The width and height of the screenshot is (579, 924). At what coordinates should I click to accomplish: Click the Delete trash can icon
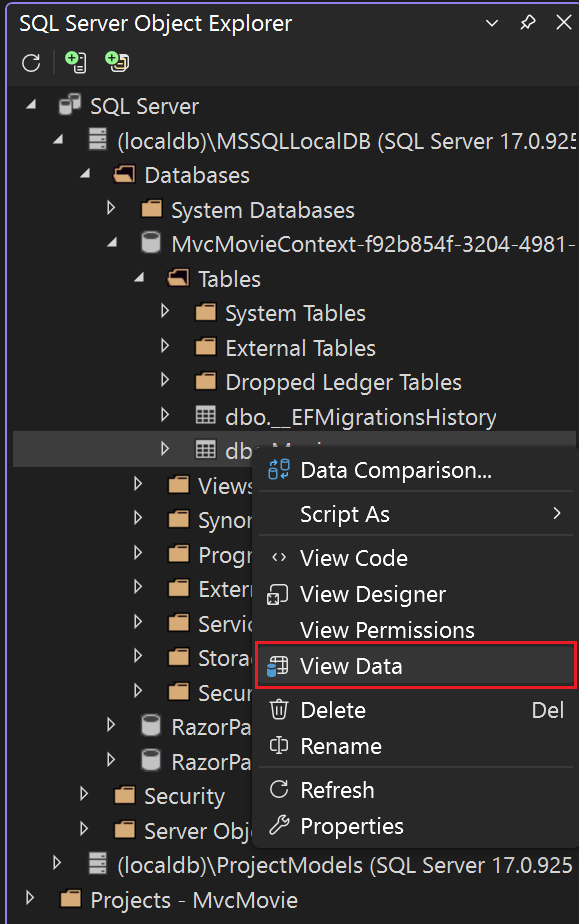click(x=279, y=709)
